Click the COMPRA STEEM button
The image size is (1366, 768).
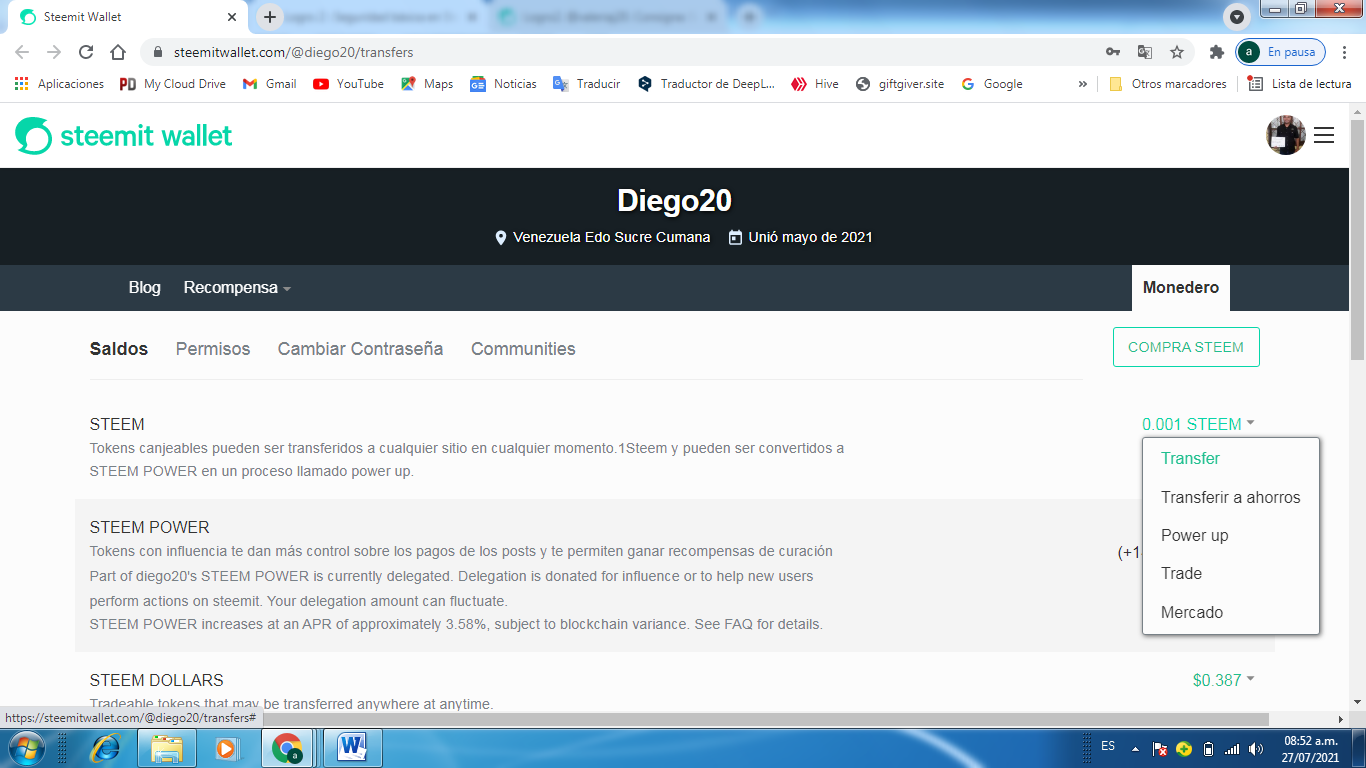(1186, 347)
